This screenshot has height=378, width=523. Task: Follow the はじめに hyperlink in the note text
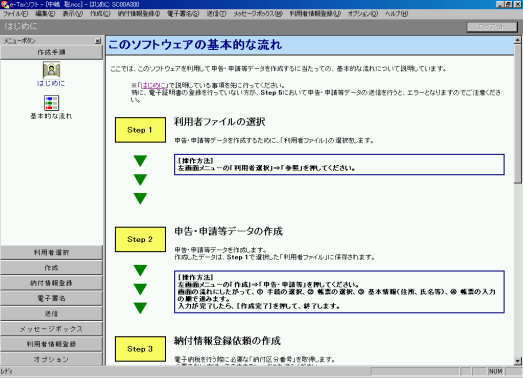coord(153,85)
